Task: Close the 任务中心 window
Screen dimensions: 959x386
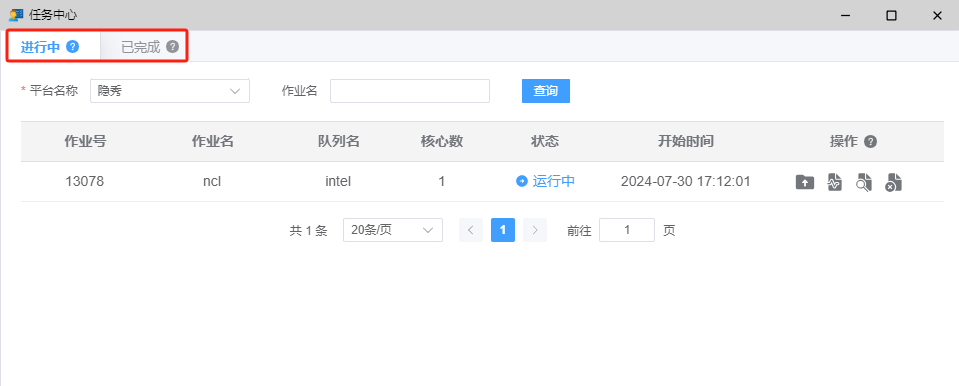Action: 937,15
